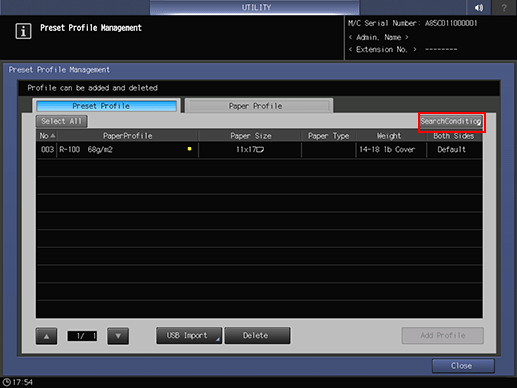Go to next page with down arrow
The height and width of the screenshot is (388, 517).
pos(118,336)
